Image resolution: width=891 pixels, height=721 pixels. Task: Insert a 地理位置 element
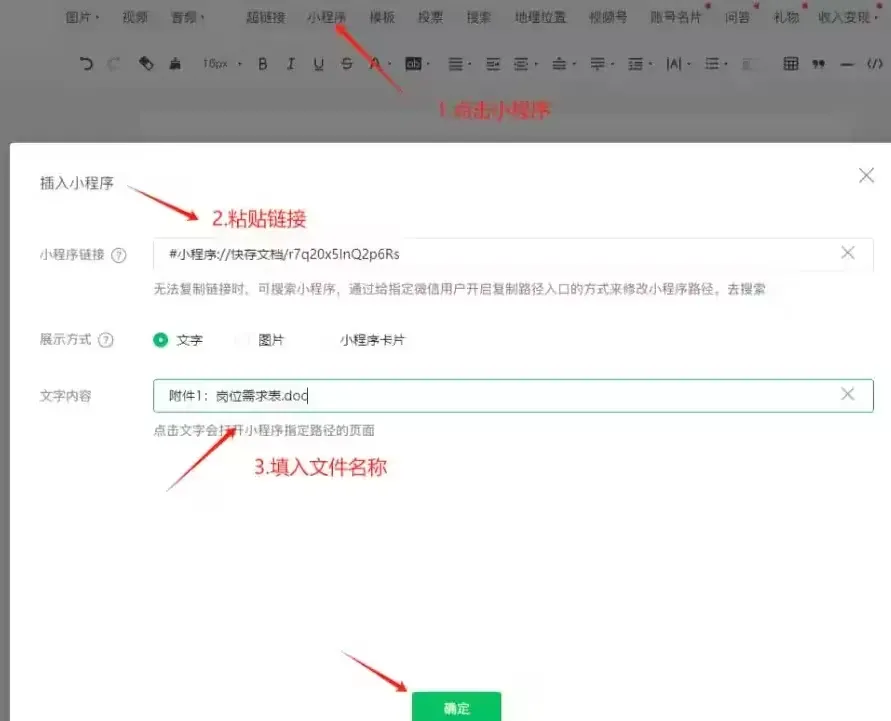[540, 18]
